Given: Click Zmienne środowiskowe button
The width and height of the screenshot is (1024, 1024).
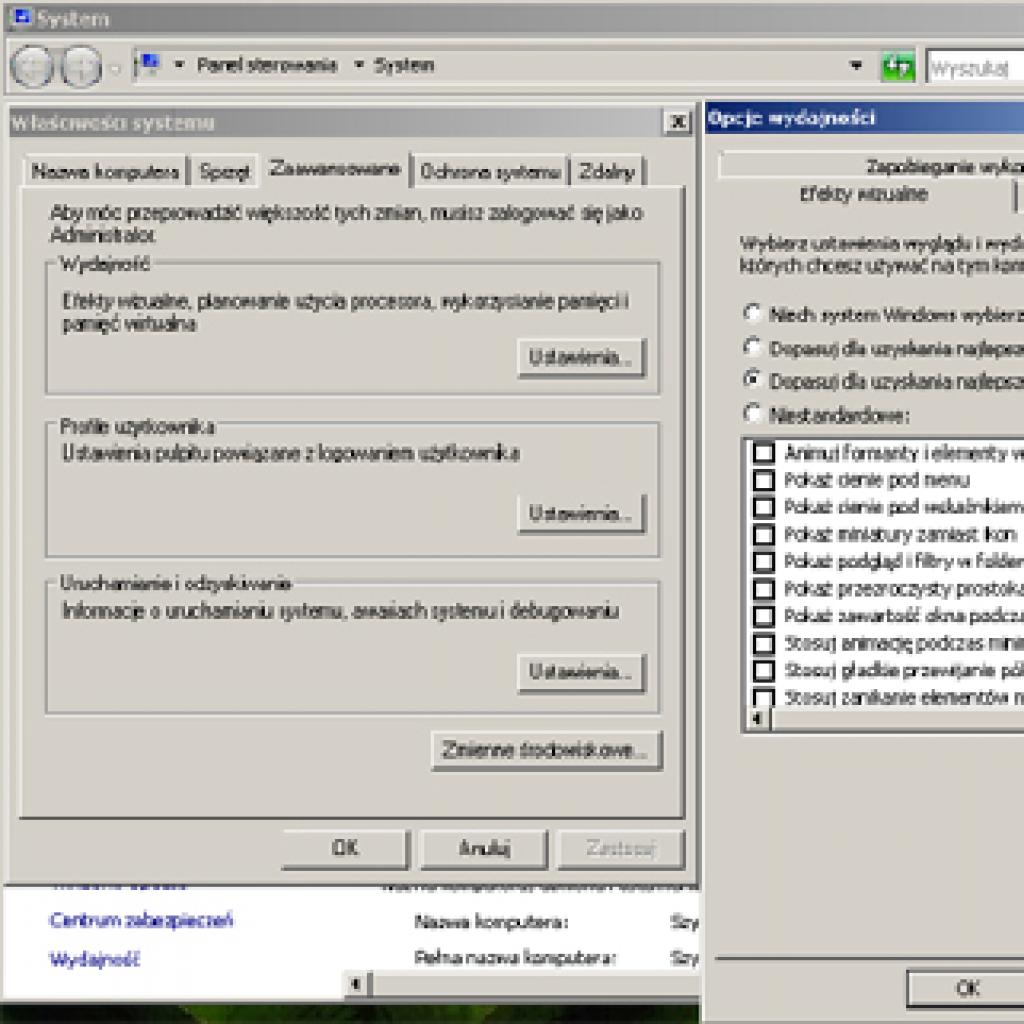Looking at the screenshot, I should 546,750.
